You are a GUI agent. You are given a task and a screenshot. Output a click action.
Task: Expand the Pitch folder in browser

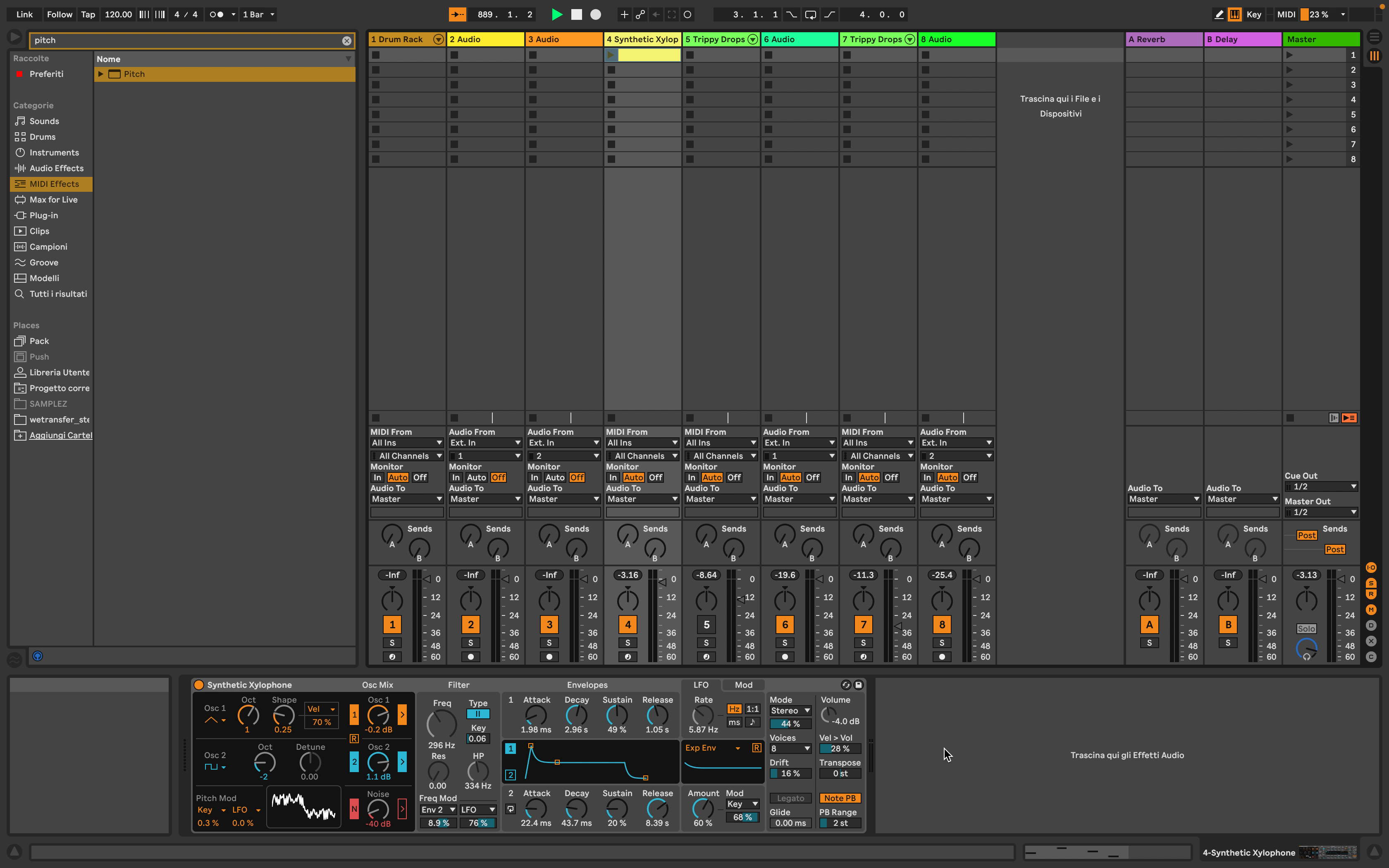101,74
